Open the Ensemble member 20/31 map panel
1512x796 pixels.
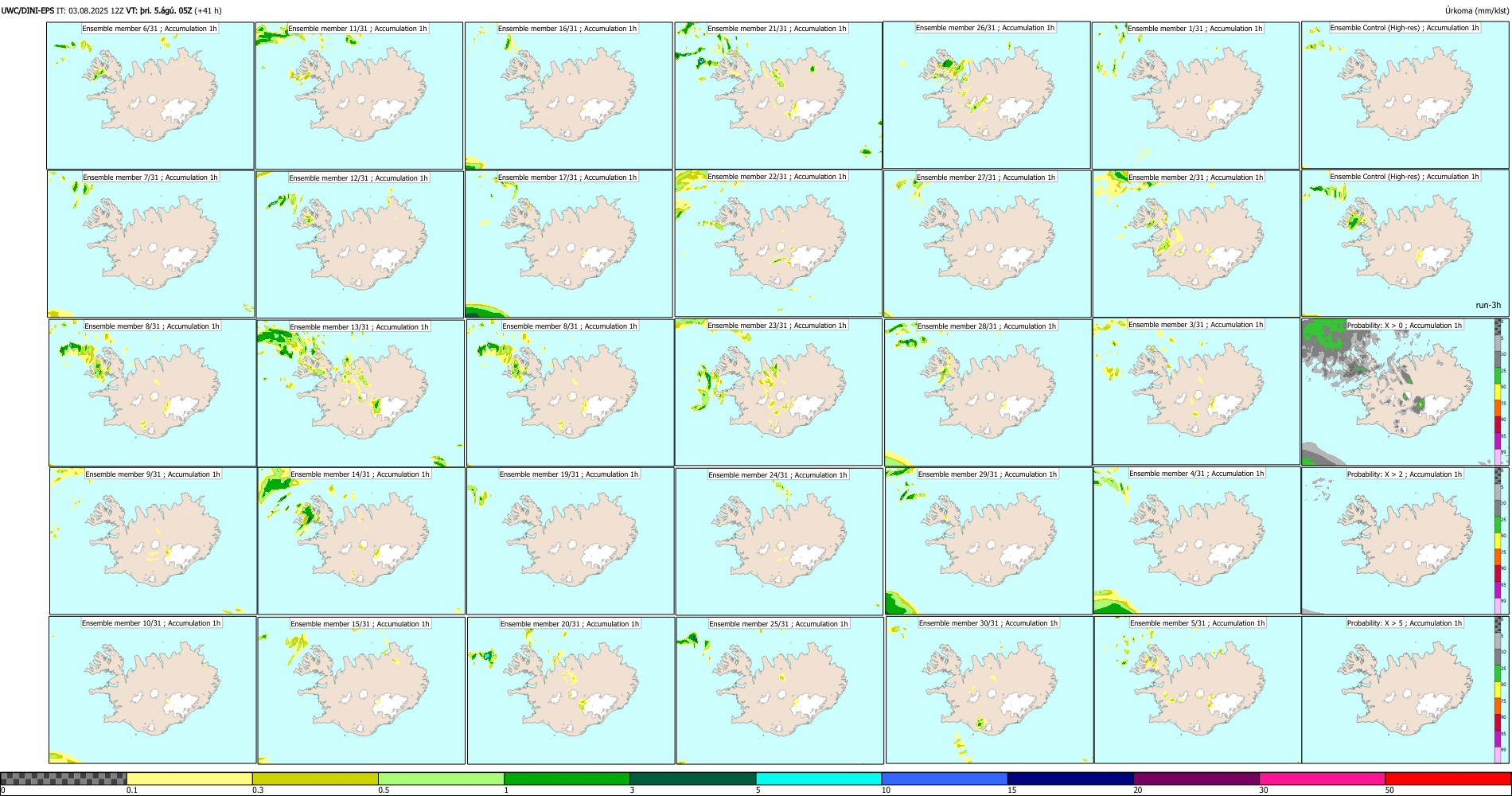point(571,691)
